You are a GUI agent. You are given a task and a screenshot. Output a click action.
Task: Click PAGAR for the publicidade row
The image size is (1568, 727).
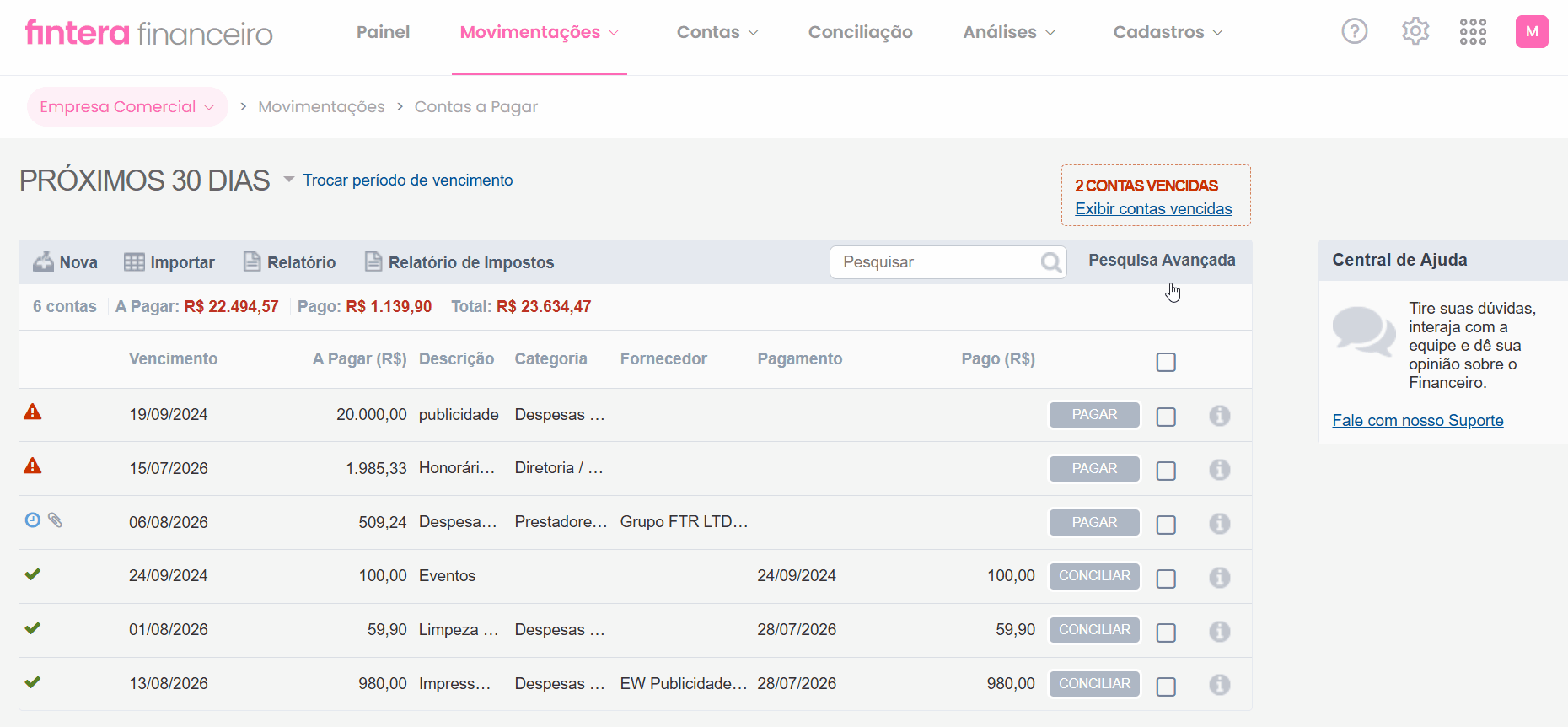(1094, 415)
